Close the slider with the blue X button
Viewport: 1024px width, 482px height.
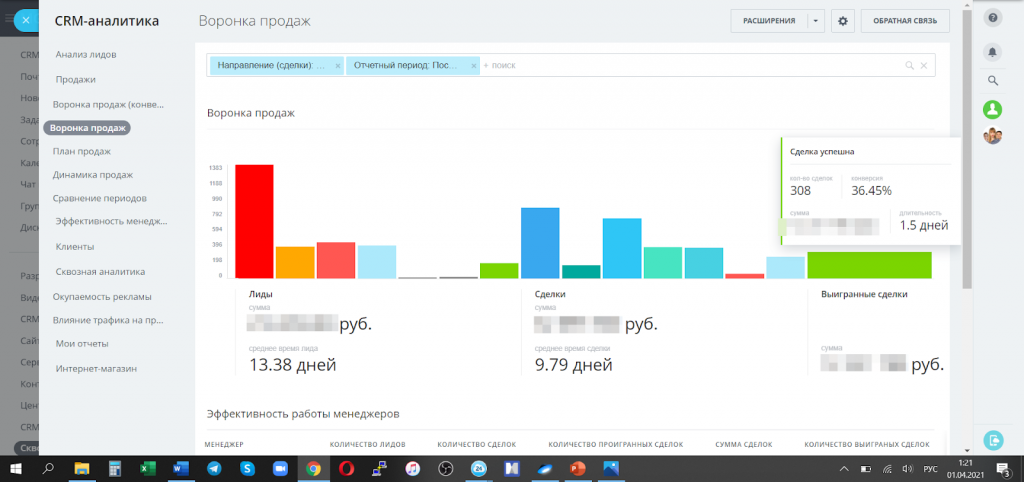coord(25,20)
